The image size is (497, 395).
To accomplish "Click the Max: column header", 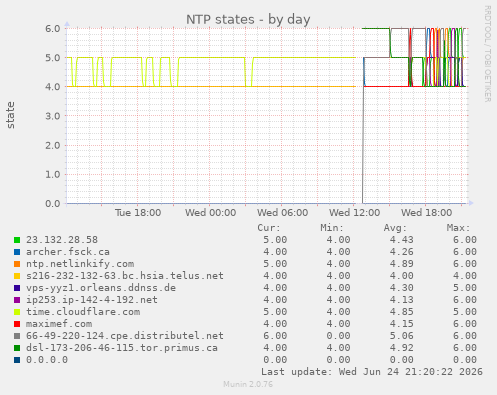I will pyautogui.click(x=458, y=228).
